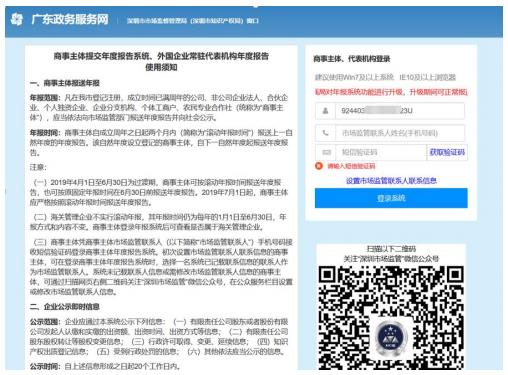This screenshot has width=508, height=375.
Task: Click the phone icon beside the contact field
Action: [x=325, y=133]
